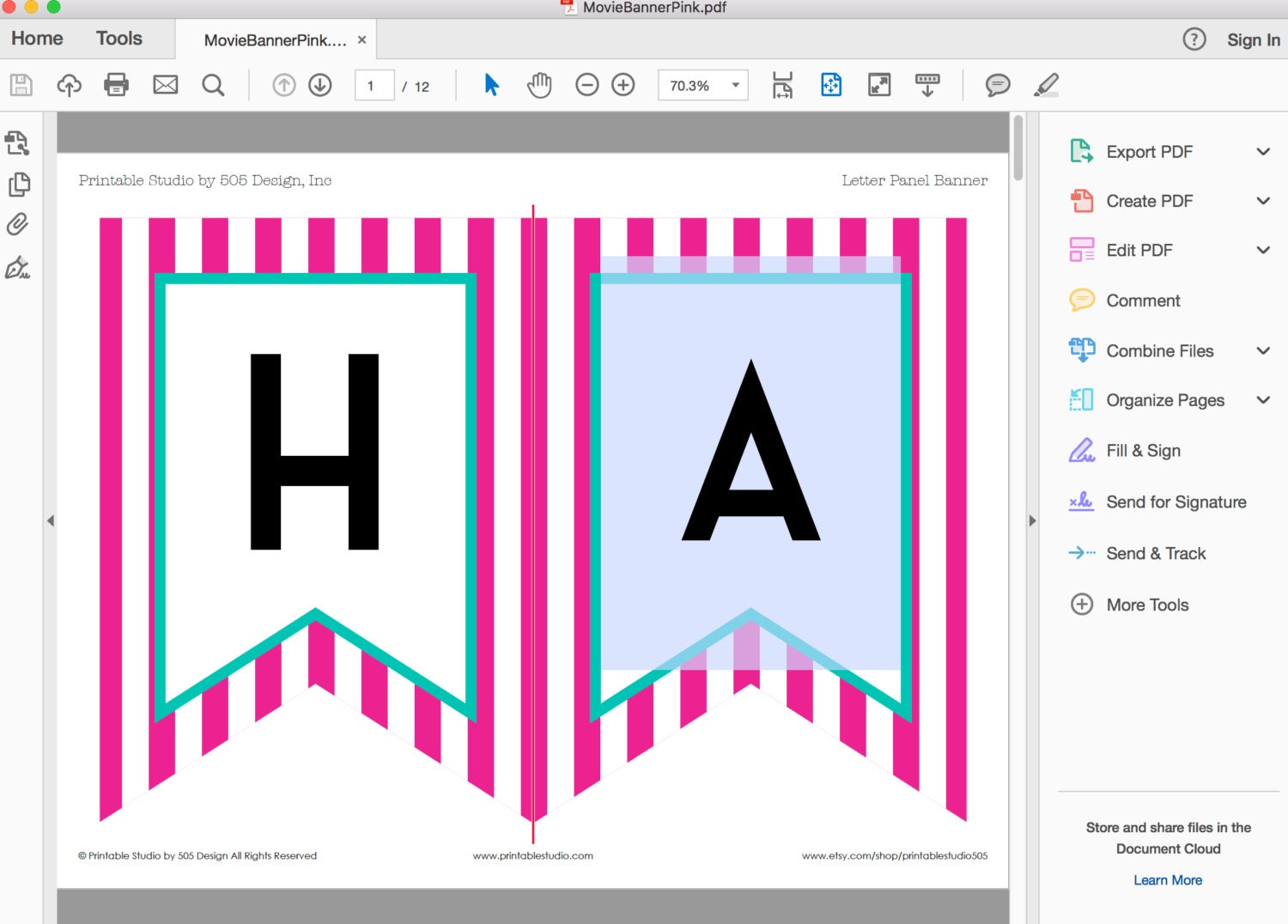Go to the next page
The image size is (1288, 924).
[x=319, y=84]
